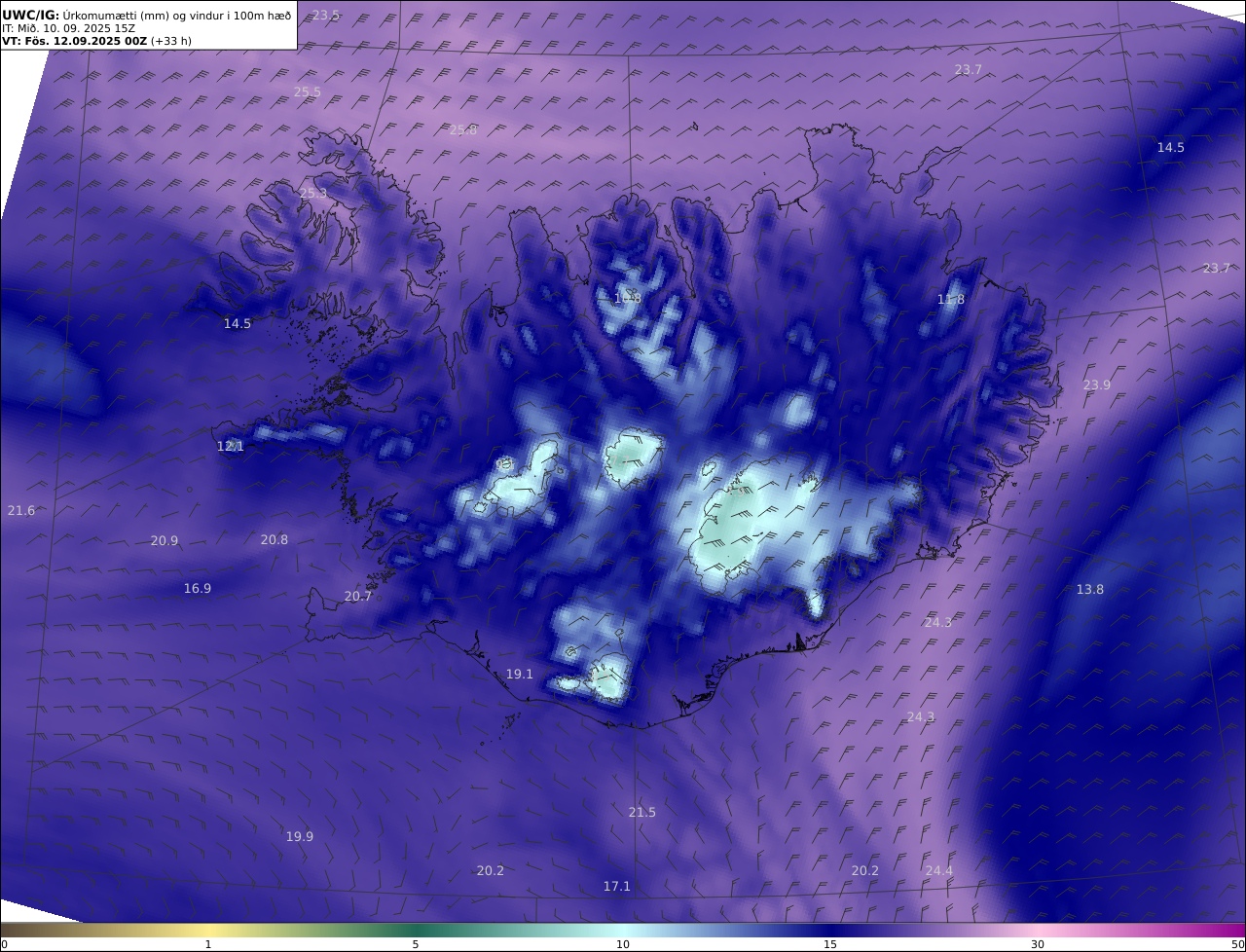Click the colour scale tick label 0
Screen dimensions: 1246x952
(4, 944)
